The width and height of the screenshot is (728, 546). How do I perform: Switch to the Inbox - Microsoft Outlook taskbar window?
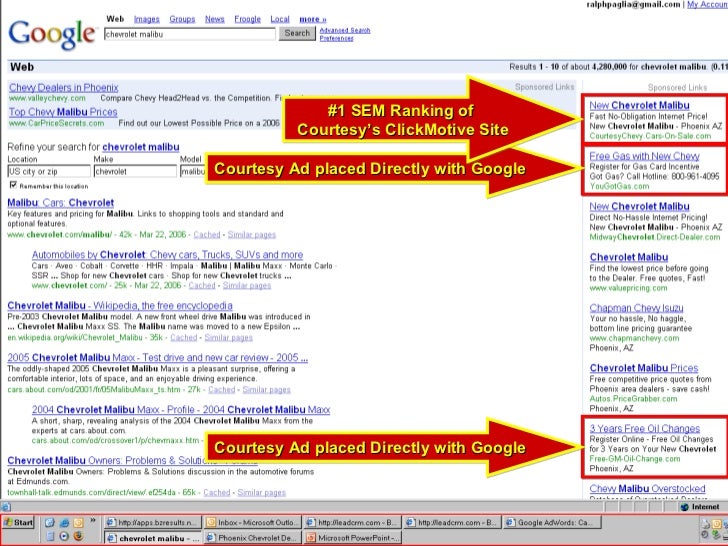tap(253, 522)
